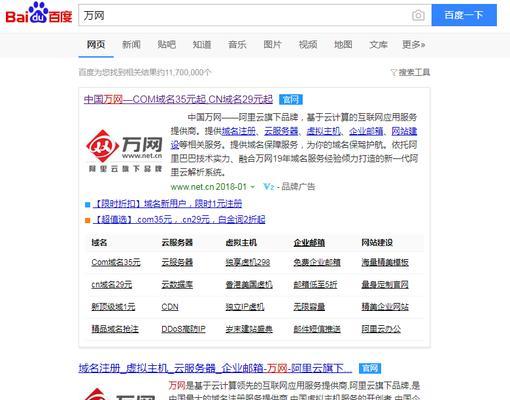Viewport: 510px width, 400px height.
Task: Click the 官网 badge beside 域名注册 result title
Action: 370,368
